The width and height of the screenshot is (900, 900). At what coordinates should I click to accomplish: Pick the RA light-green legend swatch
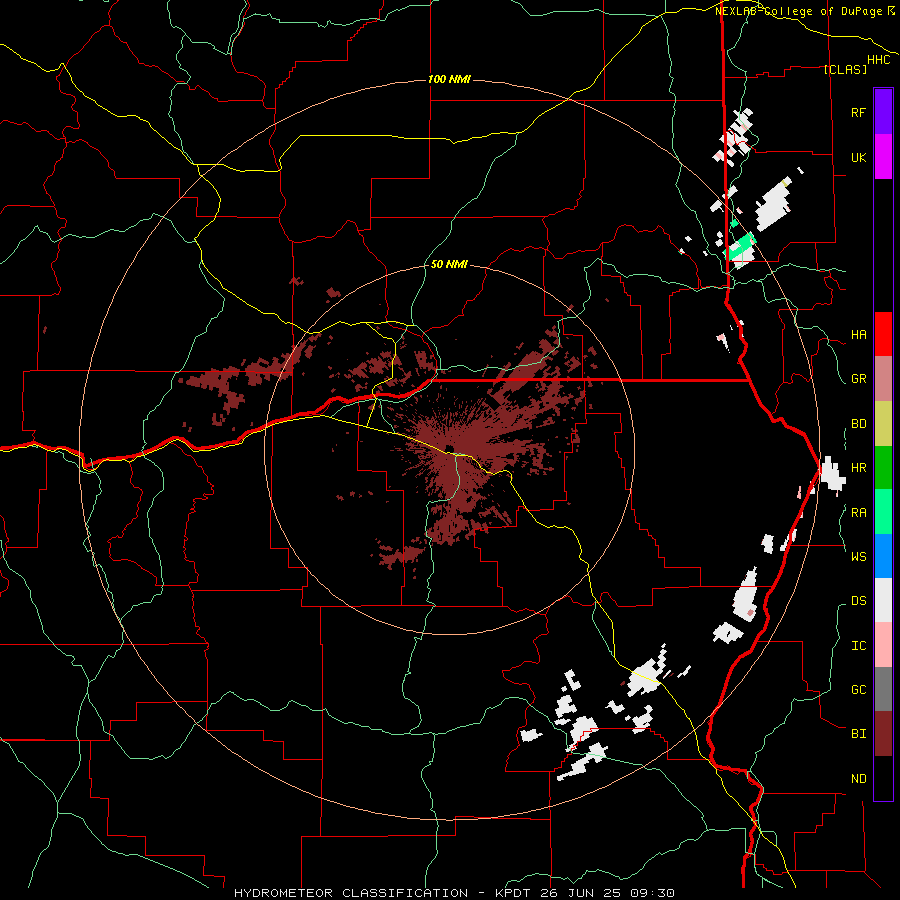point(883,512)
